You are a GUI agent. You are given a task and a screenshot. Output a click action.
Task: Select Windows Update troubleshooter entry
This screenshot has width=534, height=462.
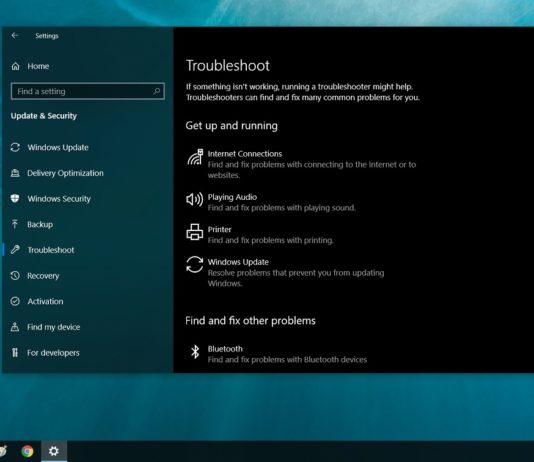tap(285, 272)
